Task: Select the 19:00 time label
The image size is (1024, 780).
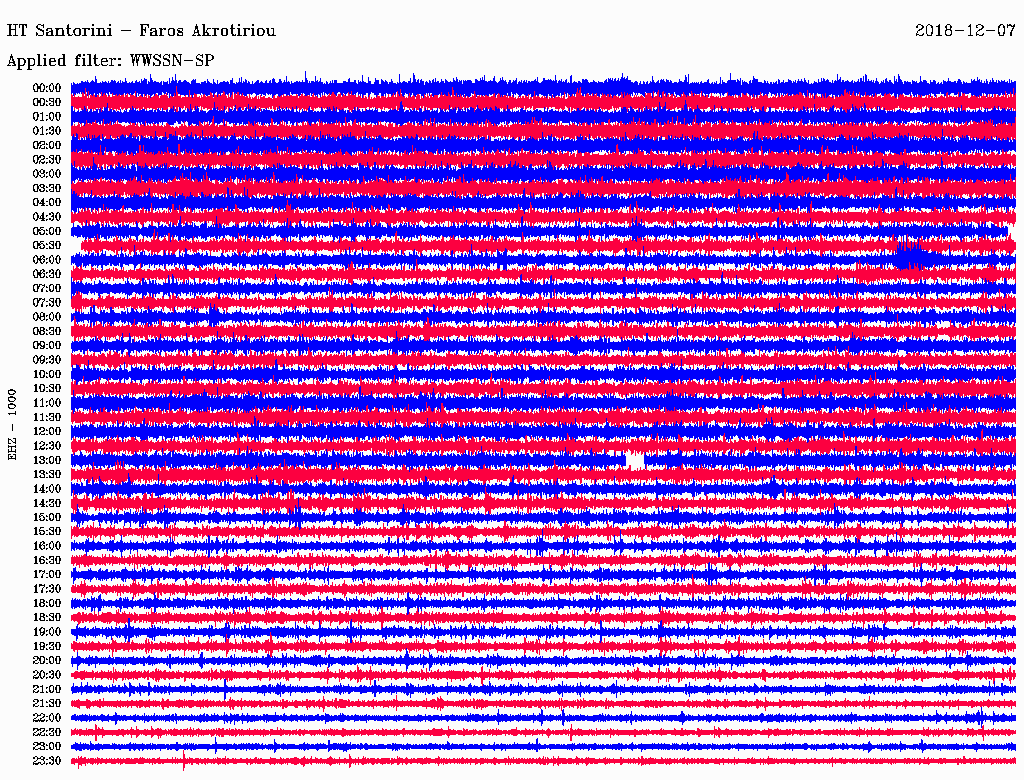Action: tap(47, 632)
